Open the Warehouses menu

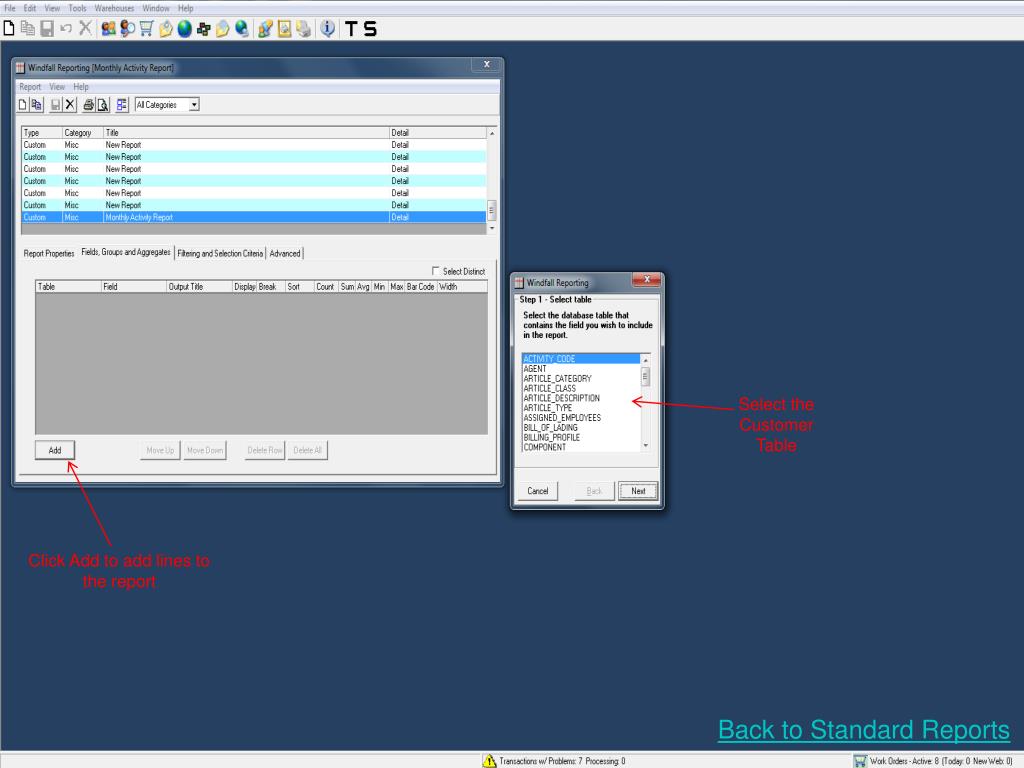114,8
